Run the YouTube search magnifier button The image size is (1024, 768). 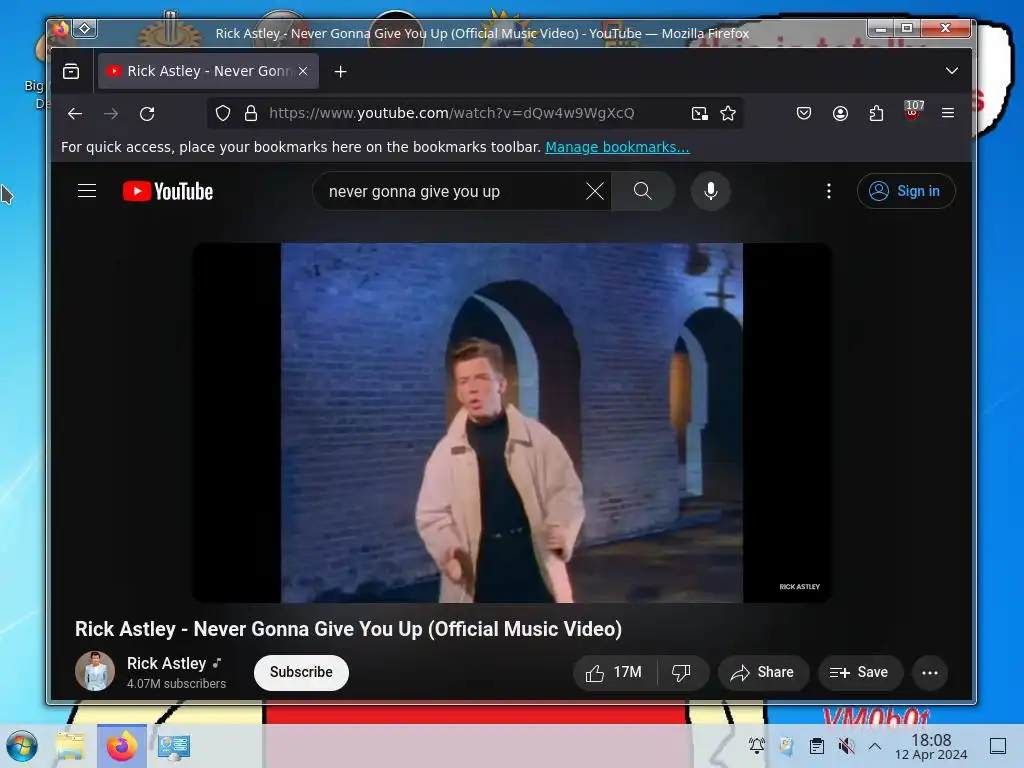[643, 191]
